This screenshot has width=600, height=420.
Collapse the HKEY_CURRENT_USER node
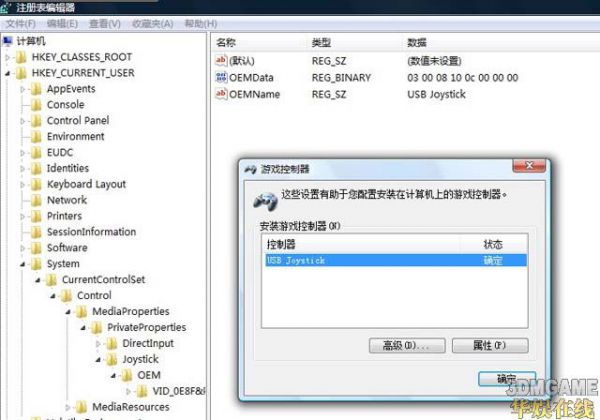point(8,73)
